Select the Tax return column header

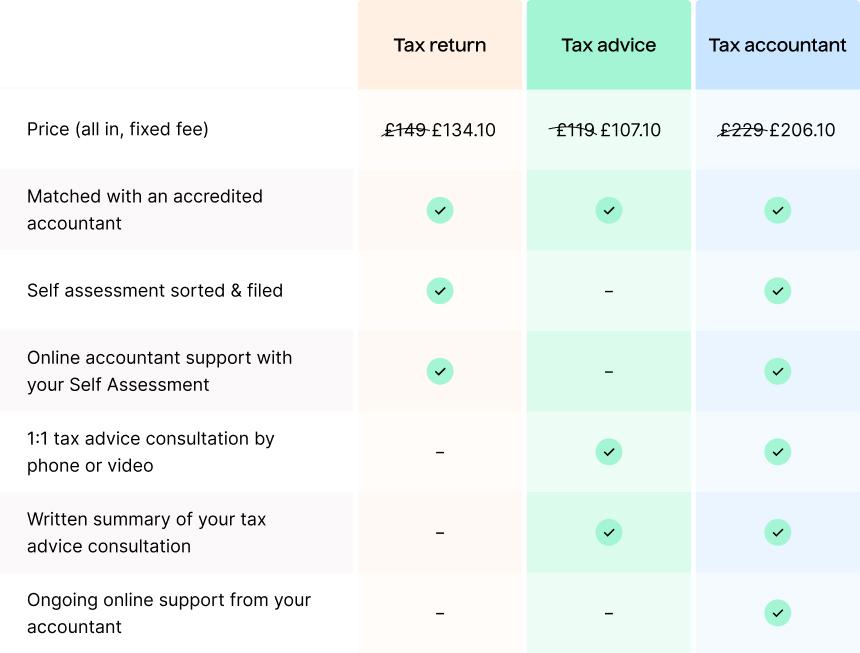(x=440, y=45)
